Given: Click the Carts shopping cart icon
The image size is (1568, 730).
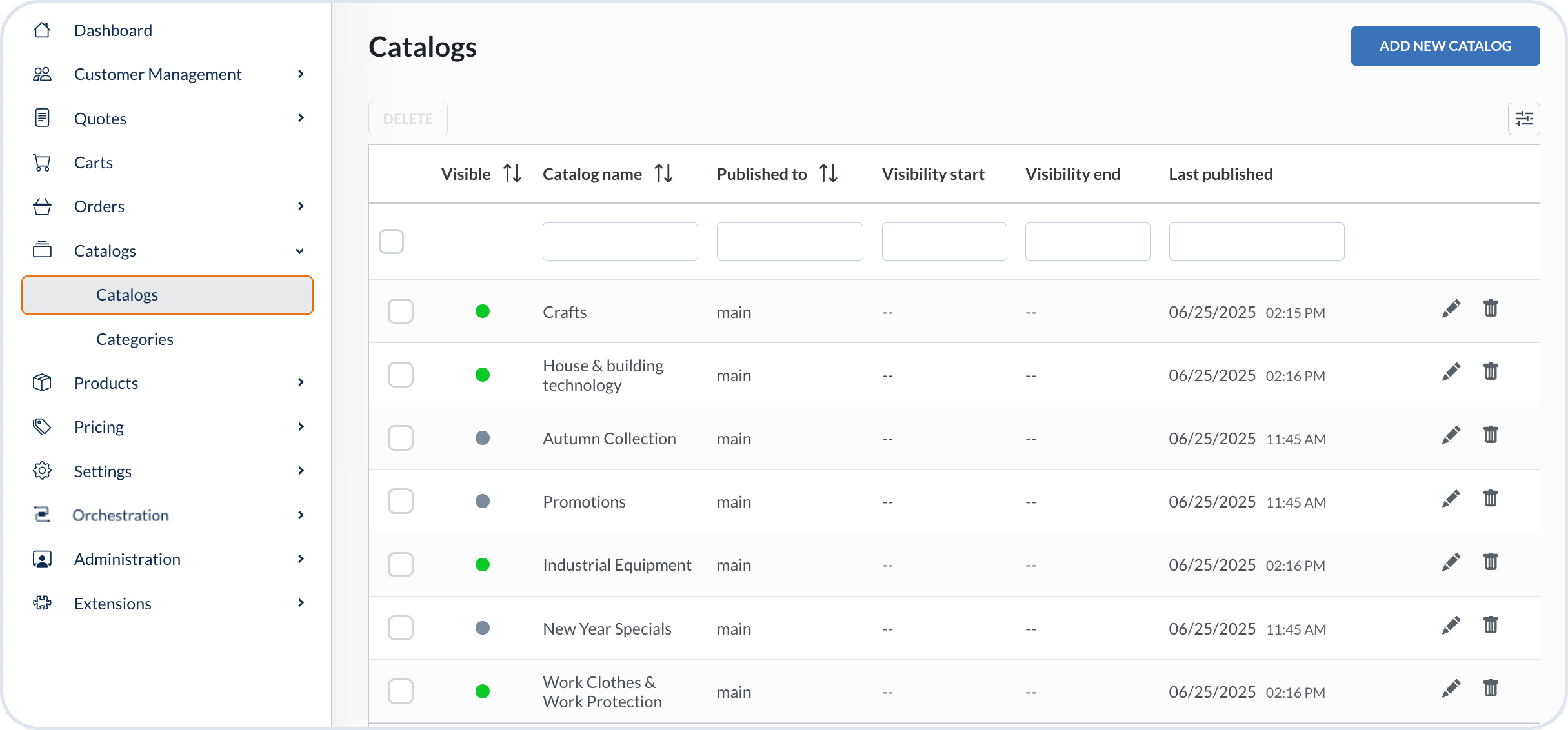Looking at the screenshot, I should point(42,163).
